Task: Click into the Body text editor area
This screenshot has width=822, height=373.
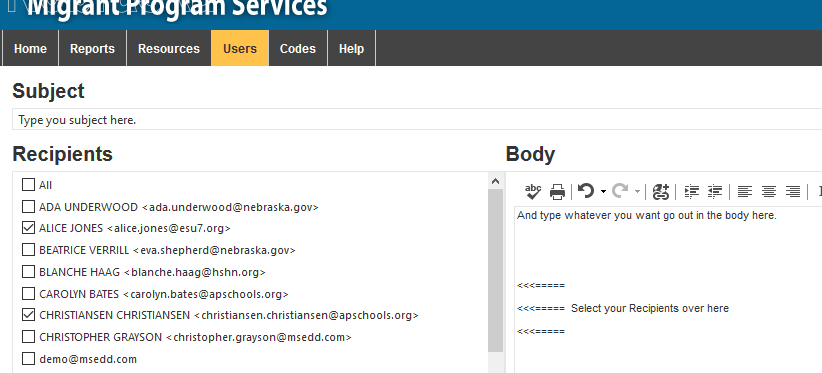Action: (668, 290)
